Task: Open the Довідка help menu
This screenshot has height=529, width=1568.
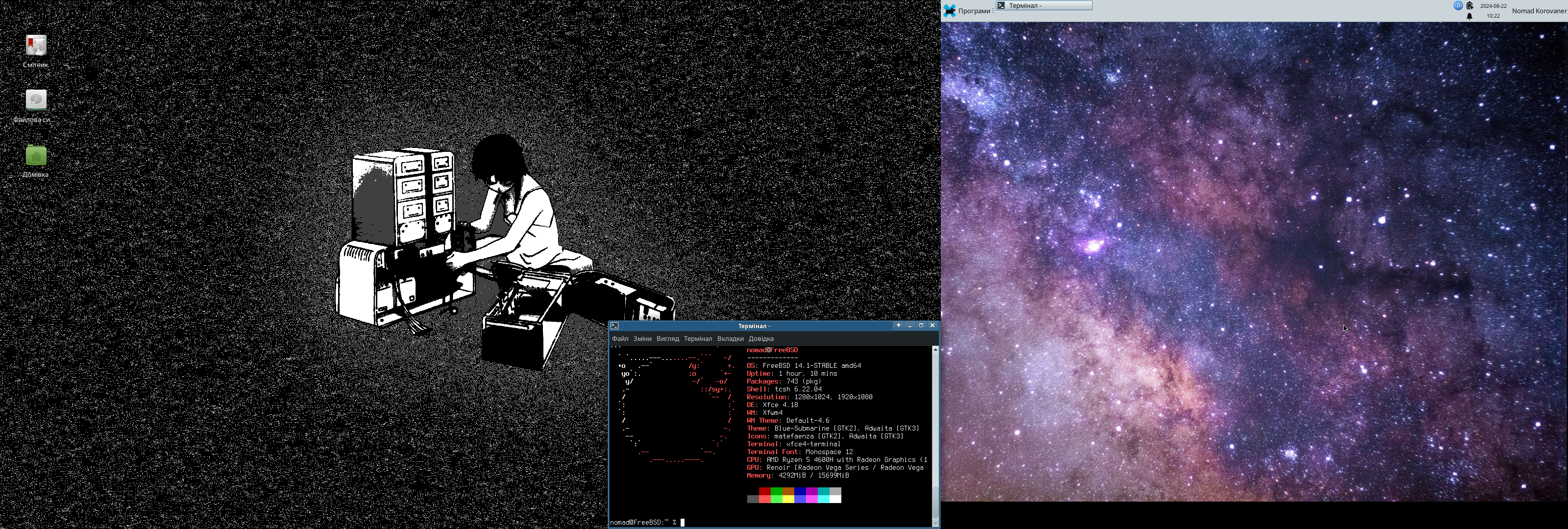Action: (761, 339)
